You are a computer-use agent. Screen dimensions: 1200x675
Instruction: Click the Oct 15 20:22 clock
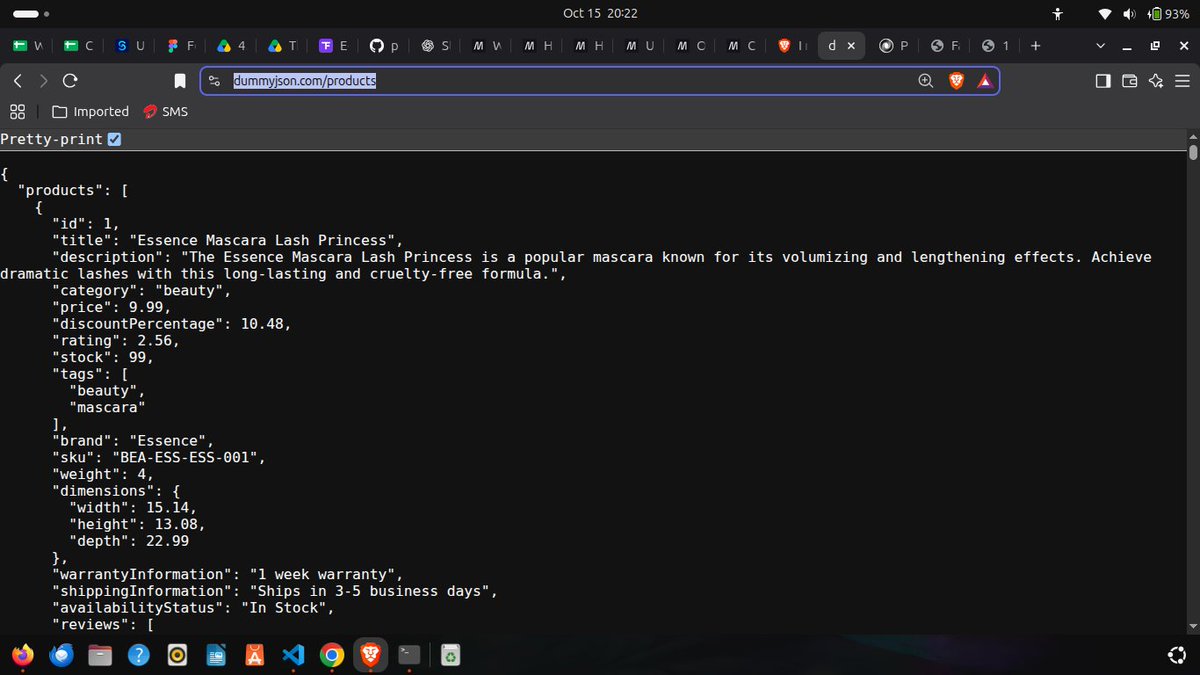(x=600, y=14)
